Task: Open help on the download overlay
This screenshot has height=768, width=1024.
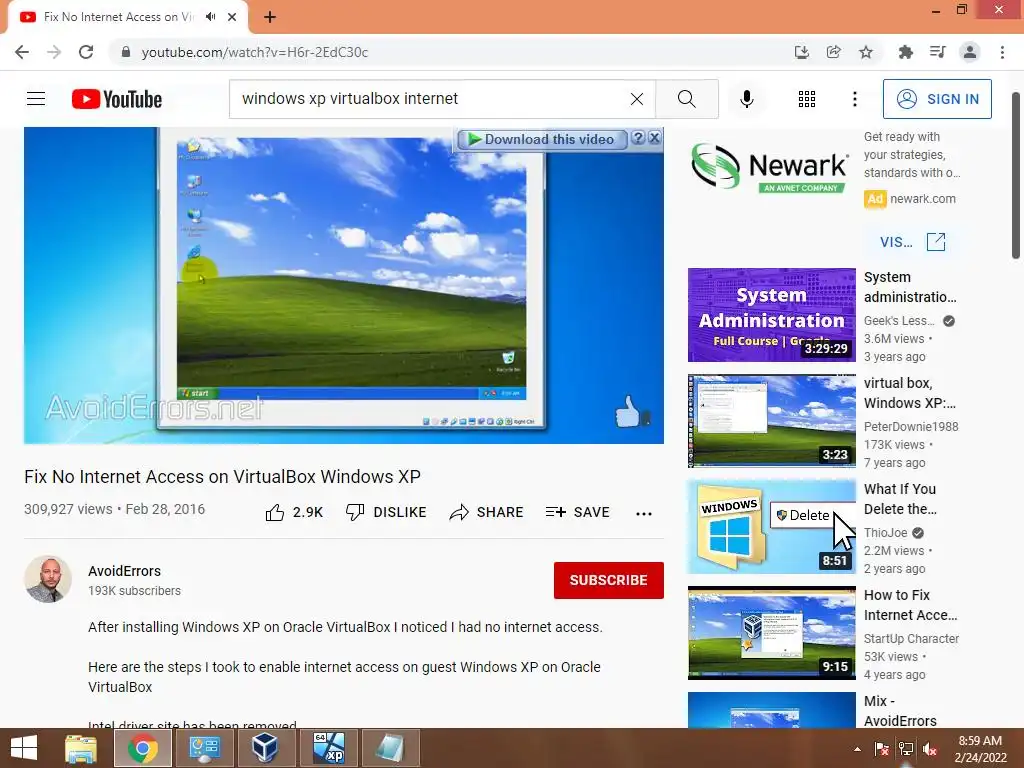Action: click(639, 138)
